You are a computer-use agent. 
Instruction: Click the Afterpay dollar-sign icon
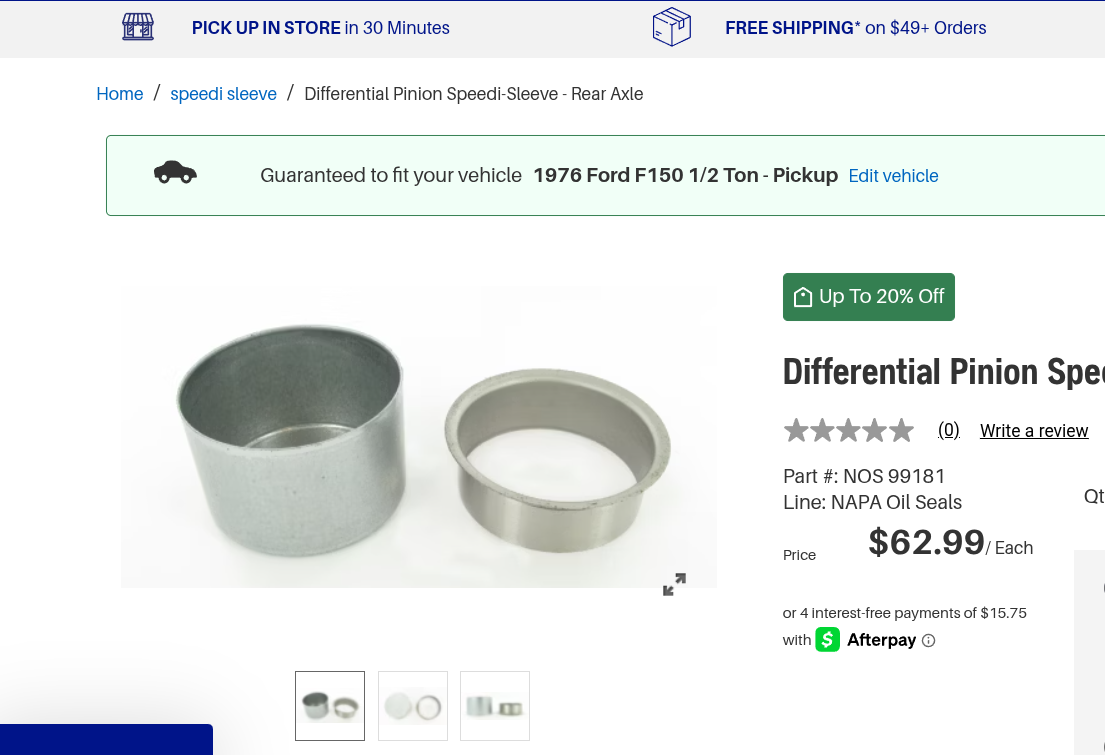pyautogui.click(x=827, y=639)
